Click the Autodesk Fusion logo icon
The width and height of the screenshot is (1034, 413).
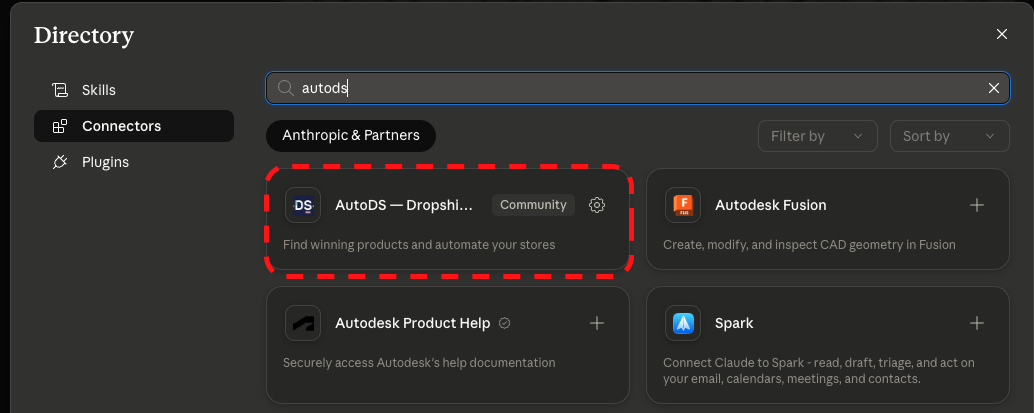pos(683,205)
